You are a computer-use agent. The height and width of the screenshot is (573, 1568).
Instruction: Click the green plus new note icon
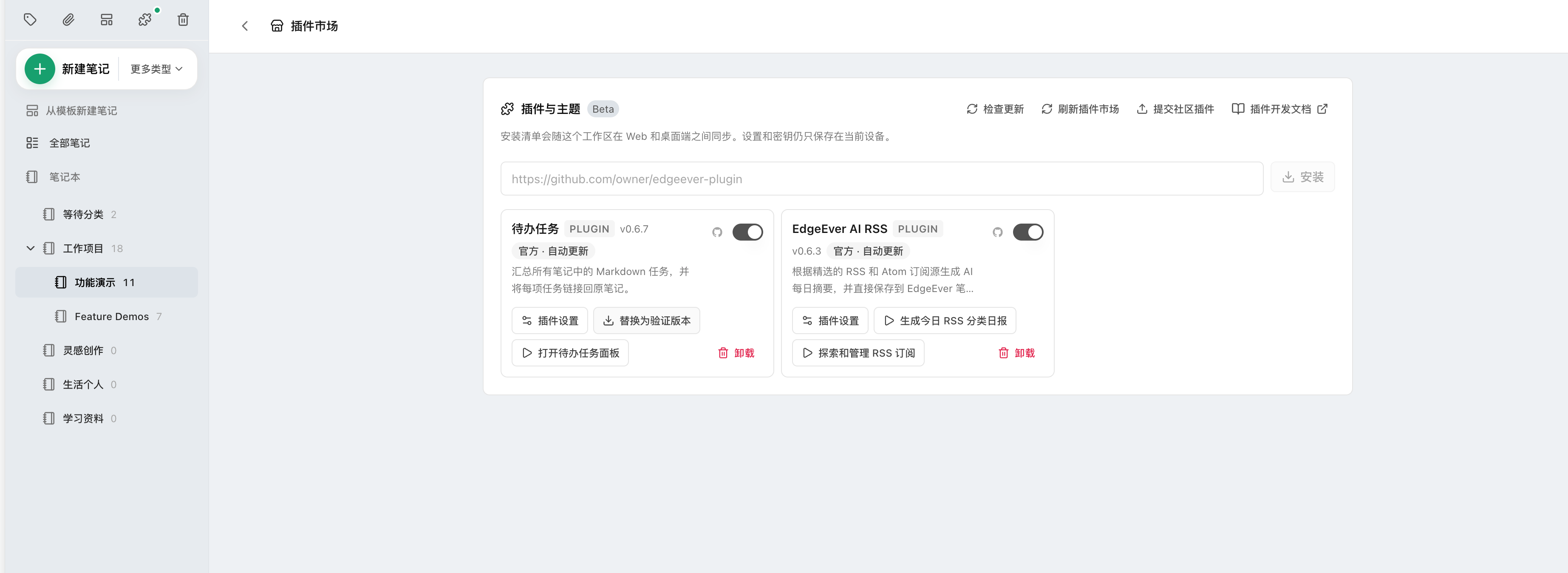pyautogui.click(x=40, y=69)
